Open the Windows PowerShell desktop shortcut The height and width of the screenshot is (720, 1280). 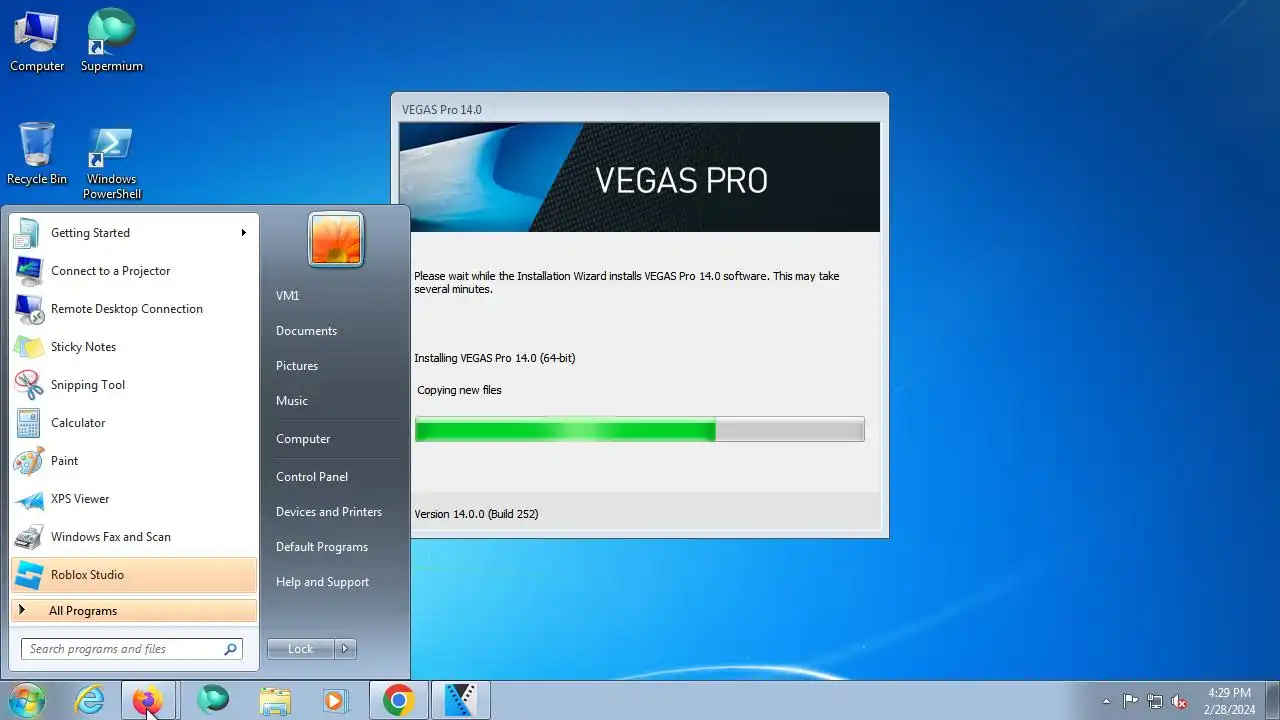[x=111, y=162]
